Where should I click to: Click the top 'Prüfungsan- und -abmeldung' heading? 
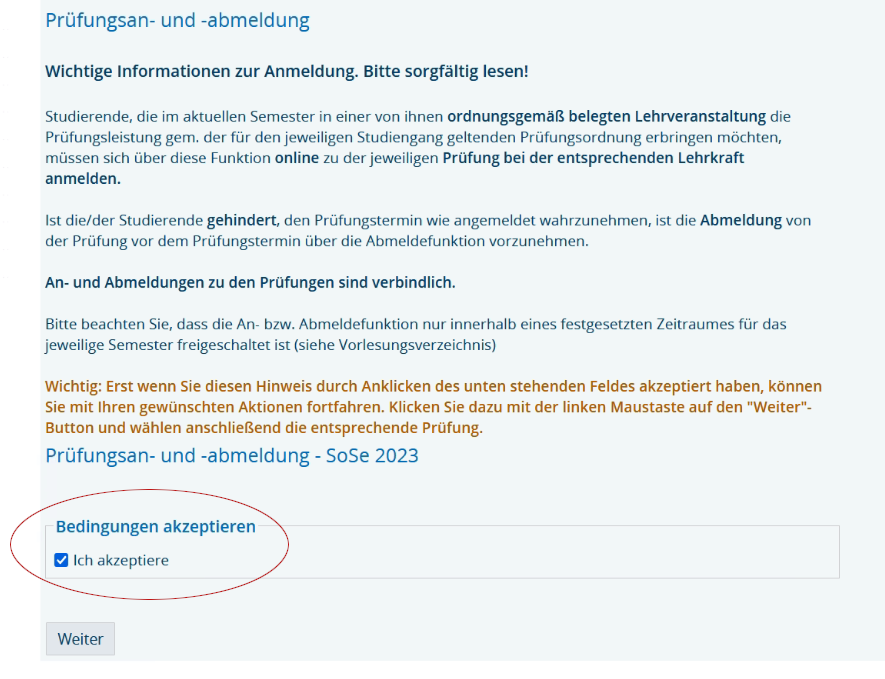177,20
